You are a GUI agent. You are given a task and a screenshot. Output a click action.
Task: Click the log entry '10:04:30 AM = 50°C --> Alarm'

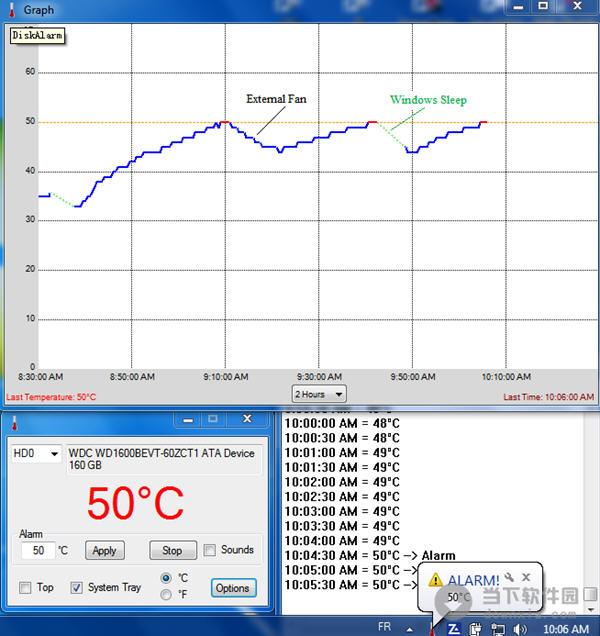pos(370,555)
